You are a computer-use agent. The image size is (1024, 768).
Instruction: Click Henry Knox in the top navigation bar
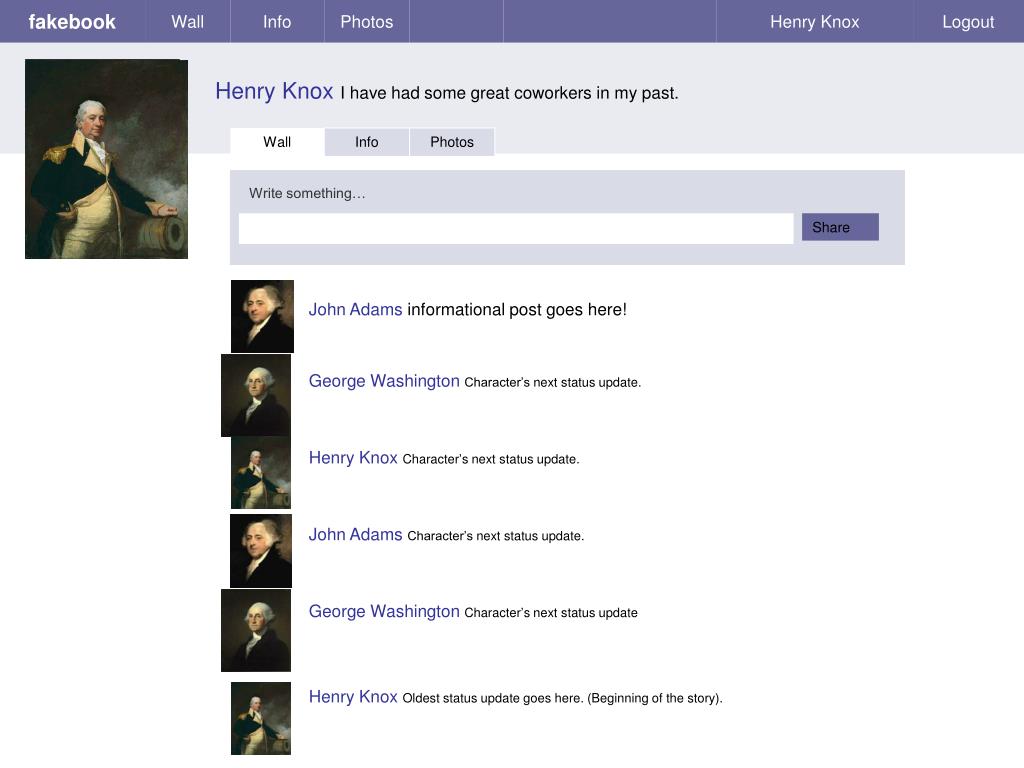click(x=814, y=22)
